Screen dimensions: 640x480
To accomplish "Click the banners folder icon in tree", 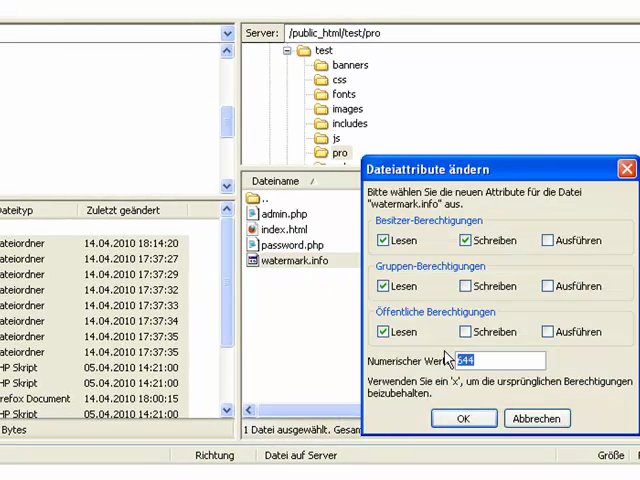I will coord(321,65).
